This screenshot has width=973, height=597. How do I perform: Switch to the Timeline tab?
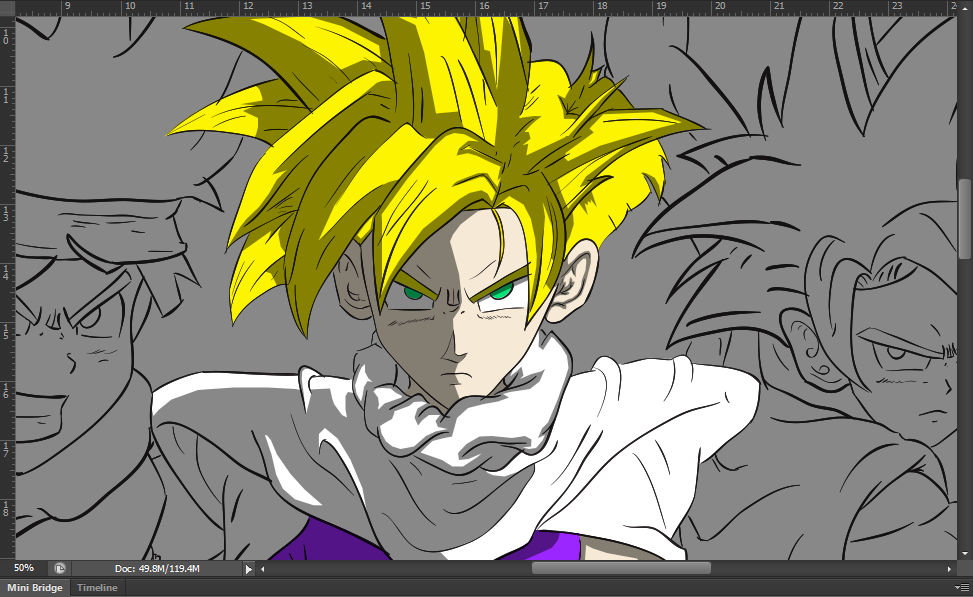pyautogui.click(x=96, y=588)
